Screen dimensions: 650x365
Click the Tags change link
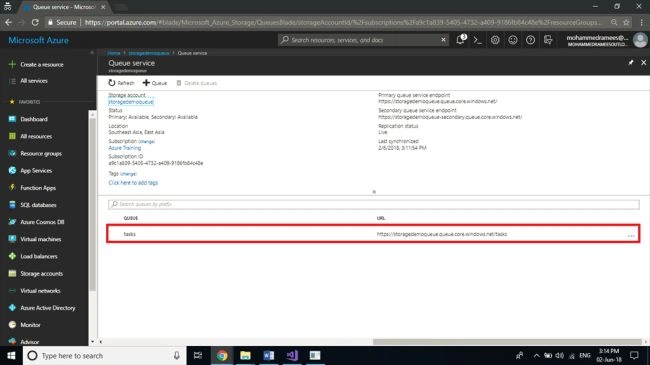point(128,174)
